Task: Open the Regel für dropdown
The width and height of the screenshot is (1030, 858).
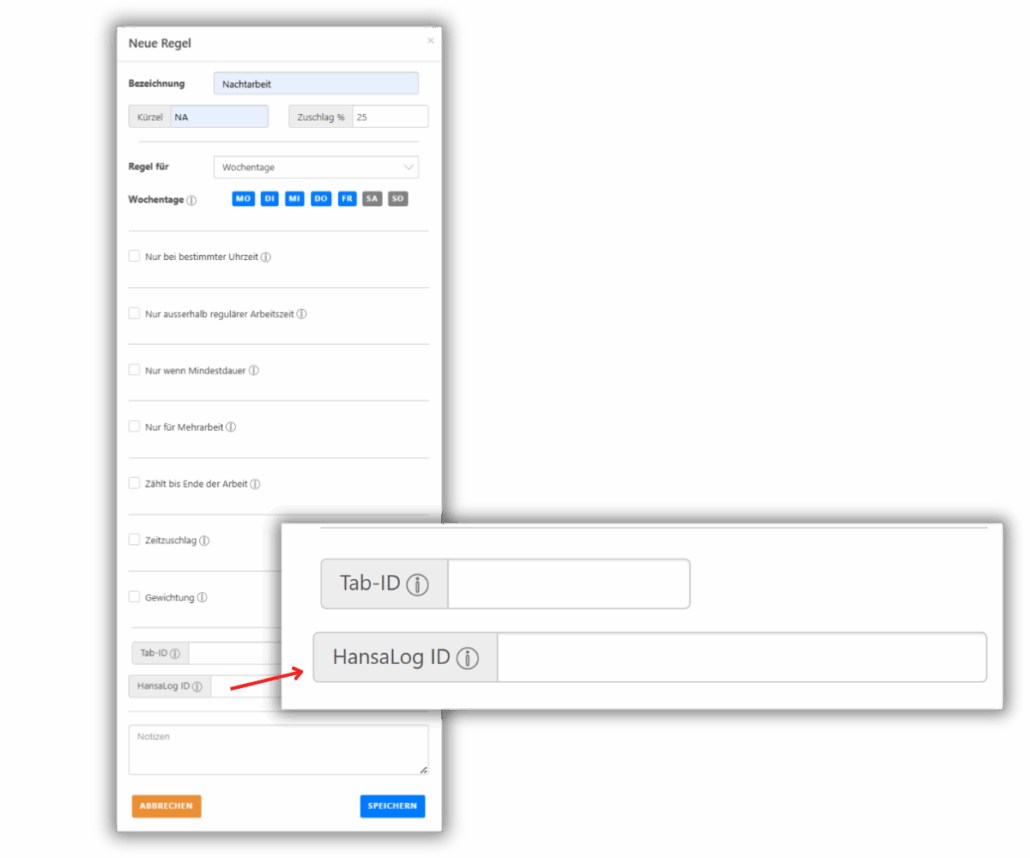Action: point(316,167)
